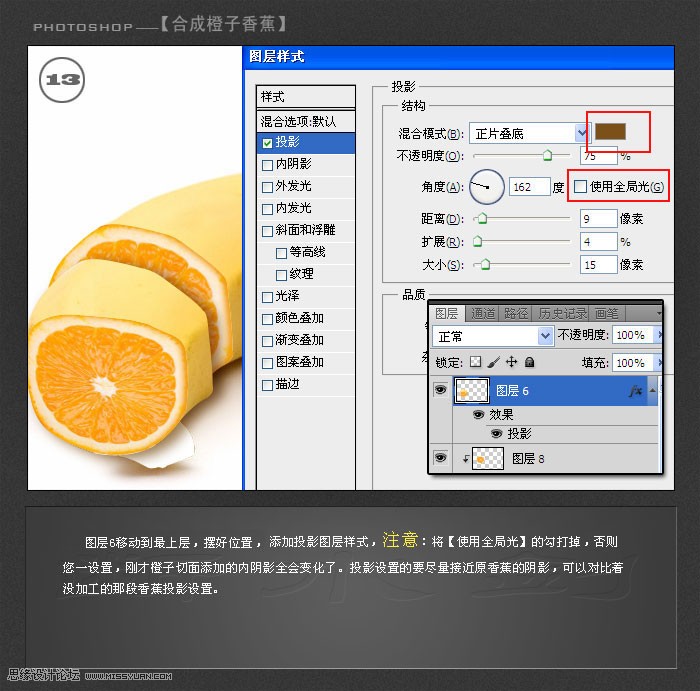This screenshot has height=691, width=700.
Task: Click clipping mask arrow on 图层 8
Action: [465, 459]
